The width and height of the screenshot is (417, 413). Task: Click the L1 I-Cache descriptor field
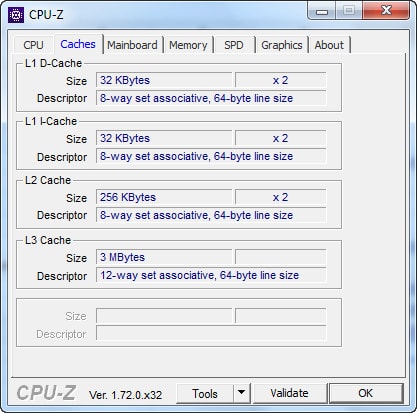click(211, 156)
